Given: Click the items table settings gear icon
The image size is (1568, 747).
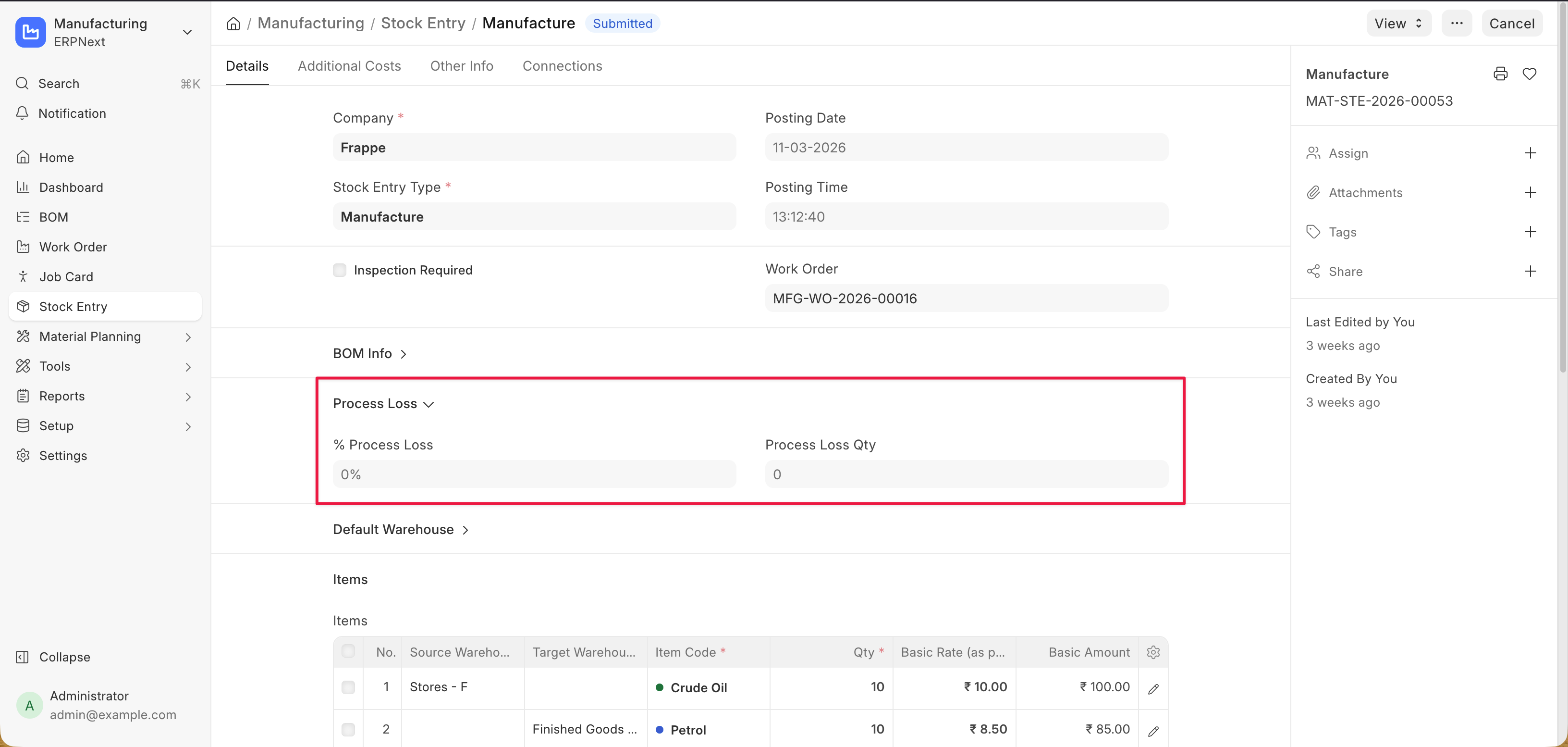Looking at the screenshot, I should [1153, 652].
